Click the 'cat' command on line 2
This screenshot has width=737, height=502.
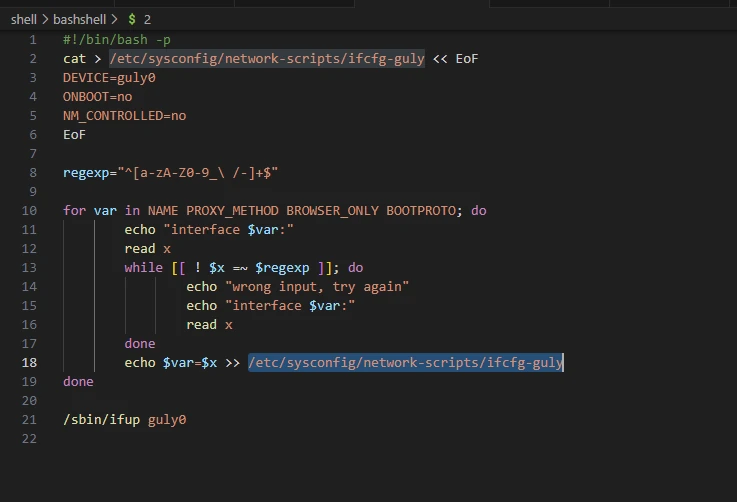pos(74,59)
